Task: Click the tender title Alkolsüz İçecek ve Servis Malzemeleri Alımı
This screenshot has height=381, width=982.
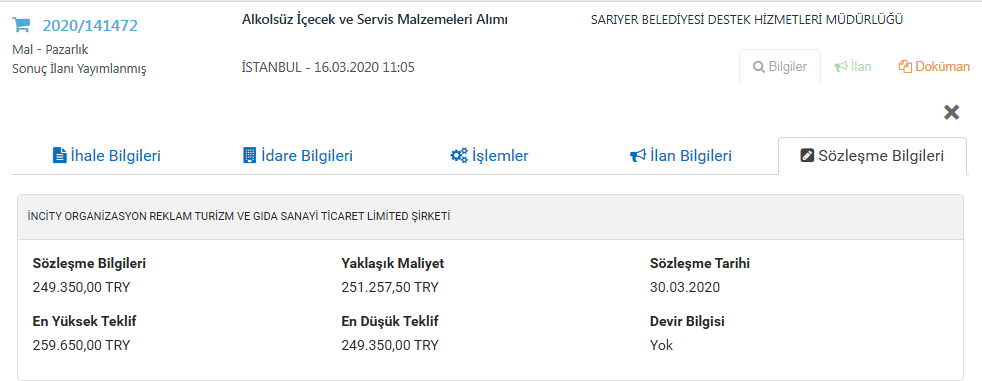Action: (x=375, y=19)
